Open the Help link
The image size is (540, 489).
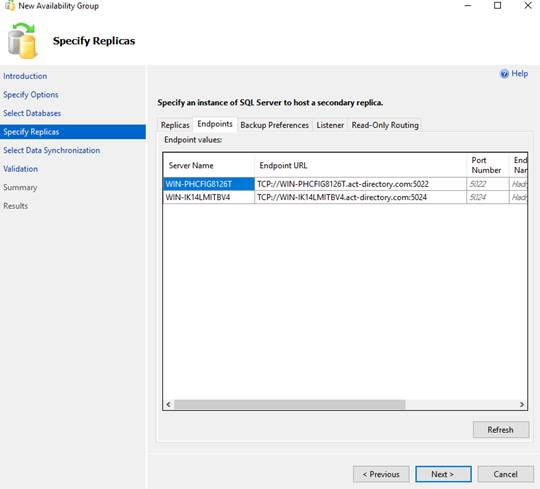pyautogui.click(x=519, y=74)
